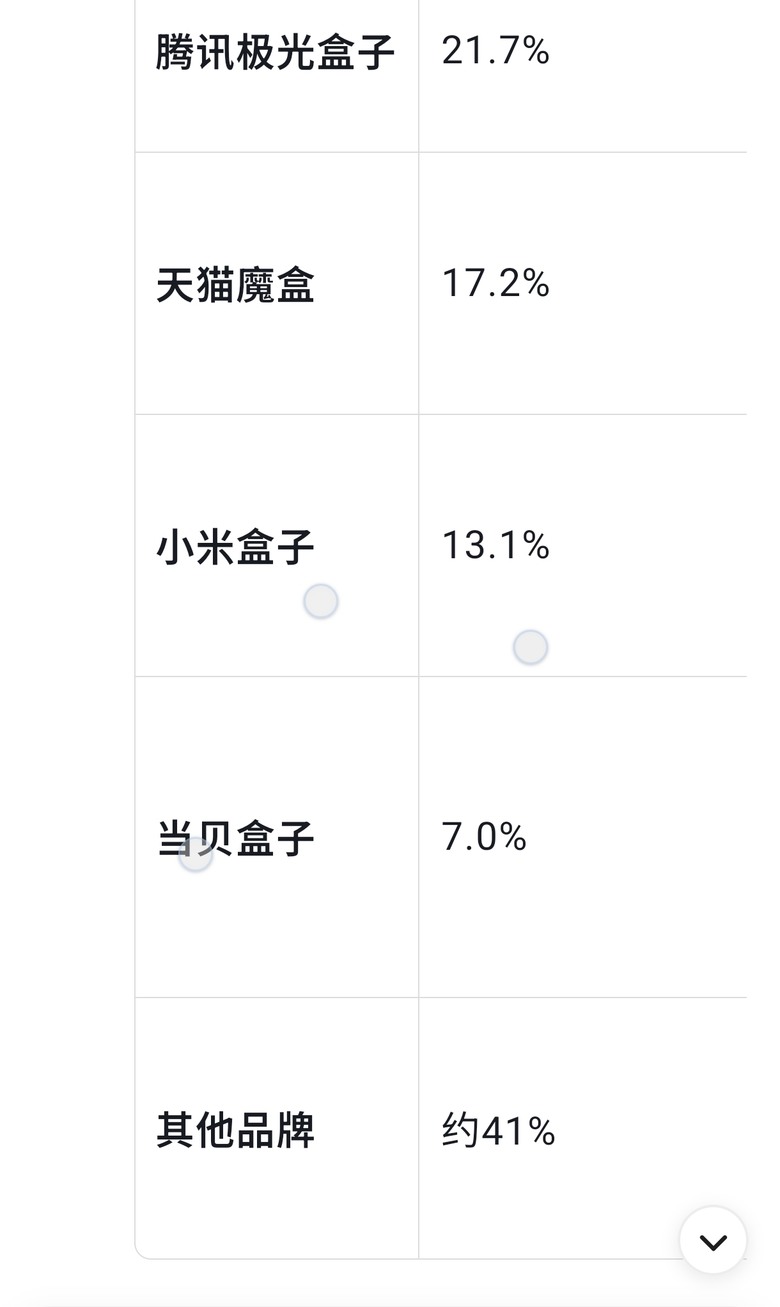
Task: Tap the 天猫魔盒 brand name
Action: (x=236, y=286)
